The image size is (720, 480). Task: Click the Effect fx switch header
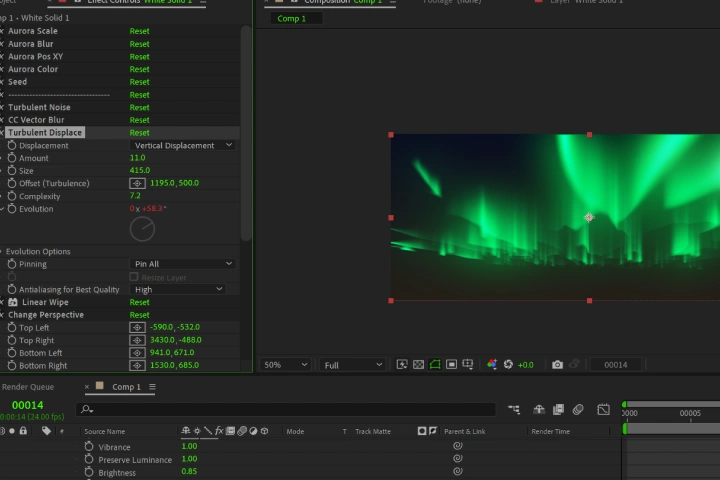tap(219, 431)
